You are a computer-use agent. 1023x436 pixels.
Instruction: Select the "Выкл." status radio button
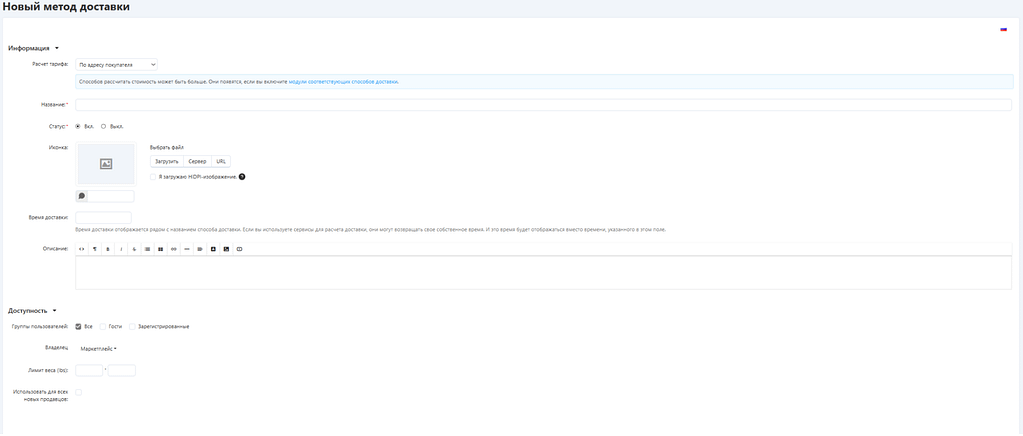tap(104, 126)
